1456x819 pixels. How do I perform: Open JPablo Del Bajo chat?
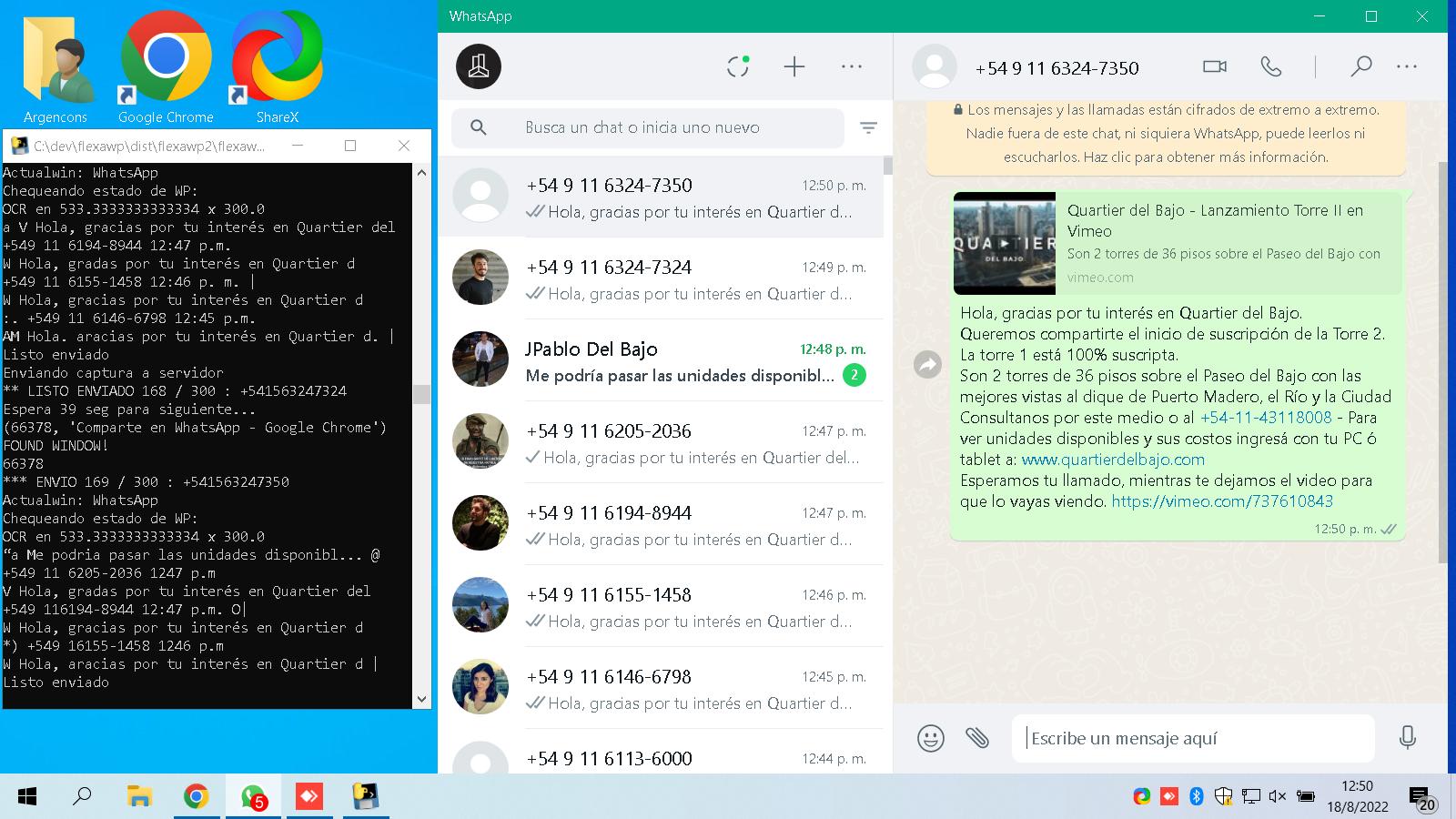(661, 360)
